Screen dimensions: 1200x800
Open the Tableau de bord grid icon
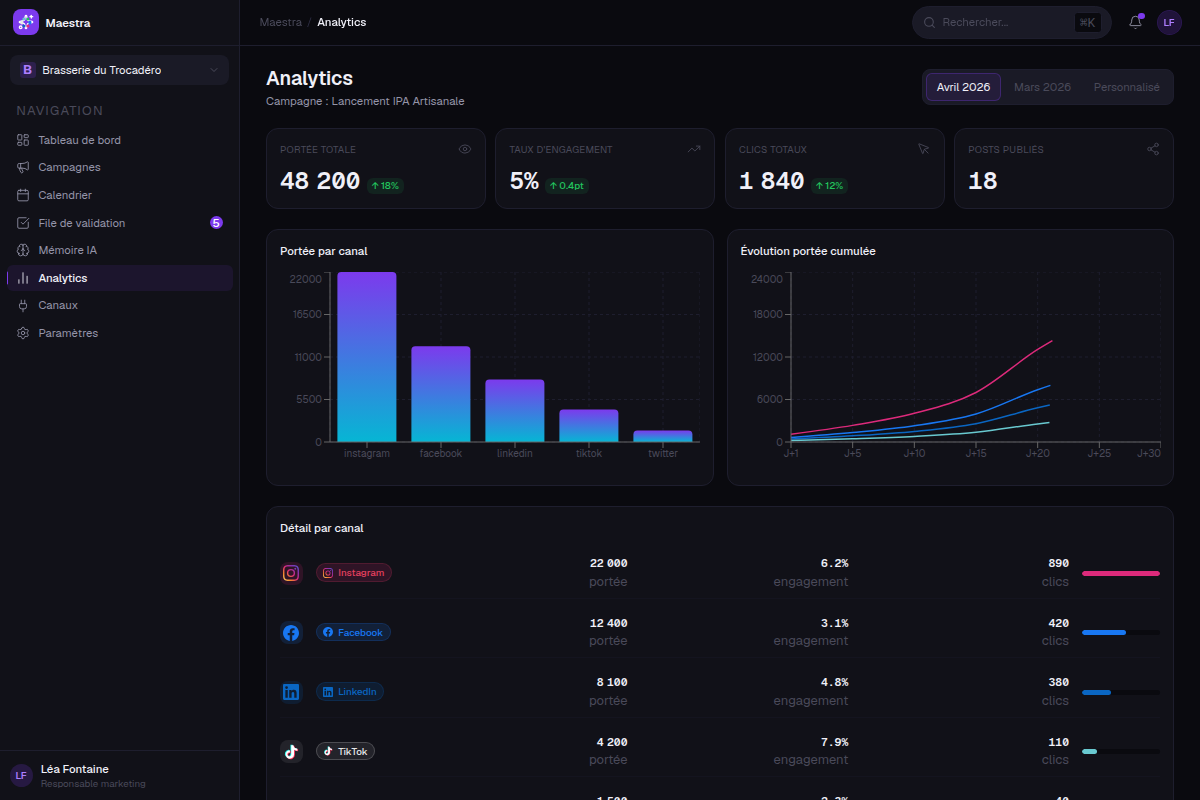click(x=23, y=140)
